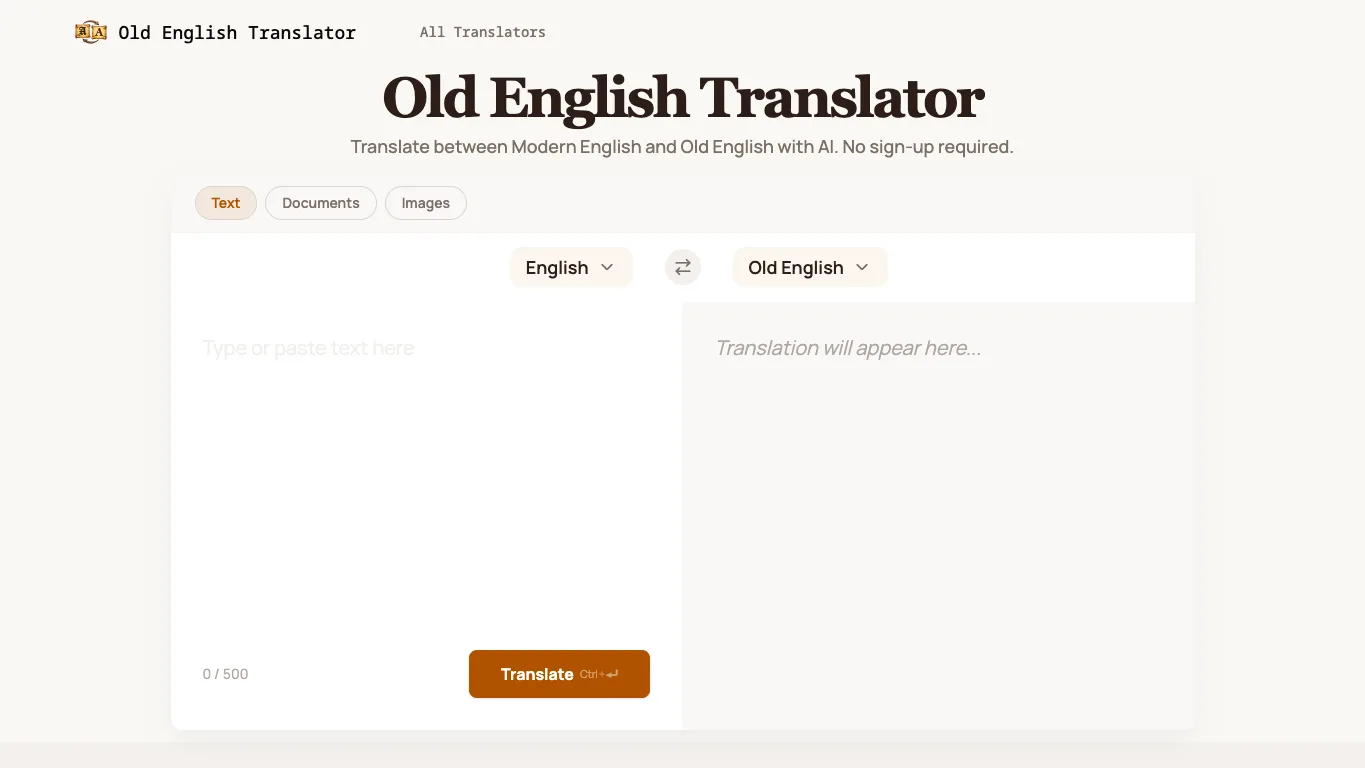Open the Old English target language dropdown
This screenshot has height=768, width=1365.
point(810,267)
